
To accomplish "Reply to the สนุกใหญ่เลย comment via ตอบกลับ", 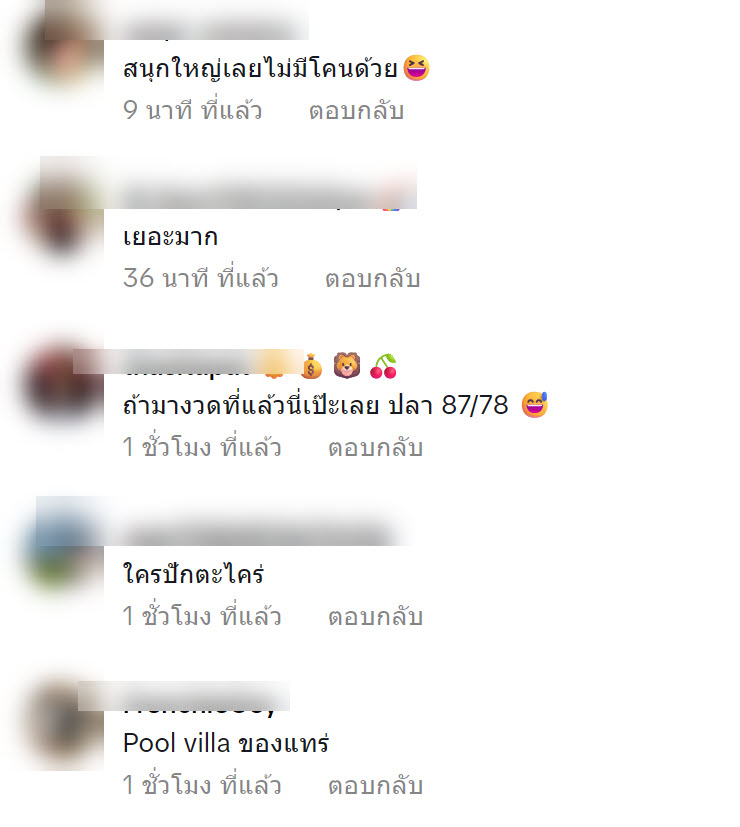I will point(357,111).
